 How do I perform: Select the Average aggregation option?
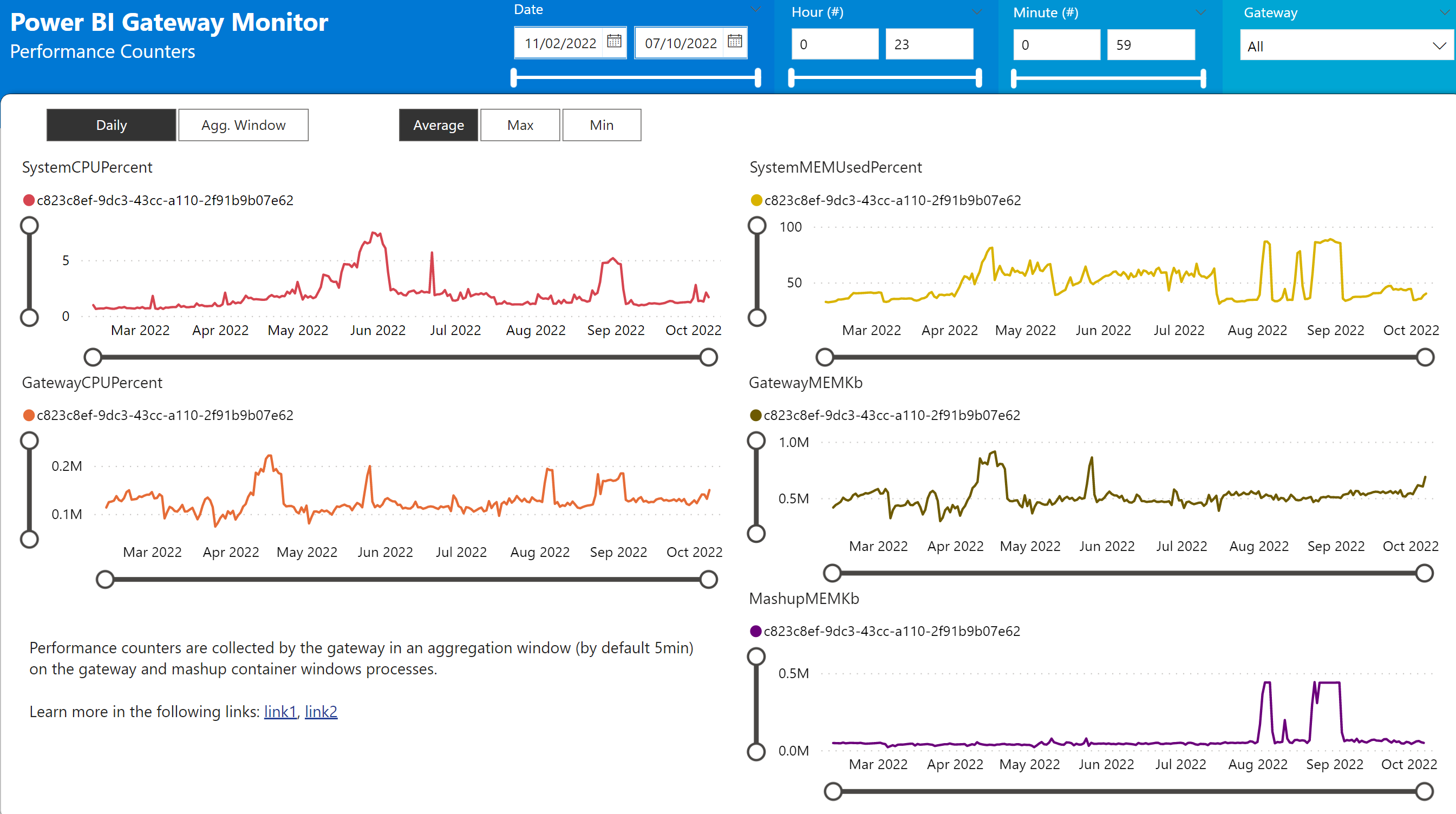[x=438, y=125]
